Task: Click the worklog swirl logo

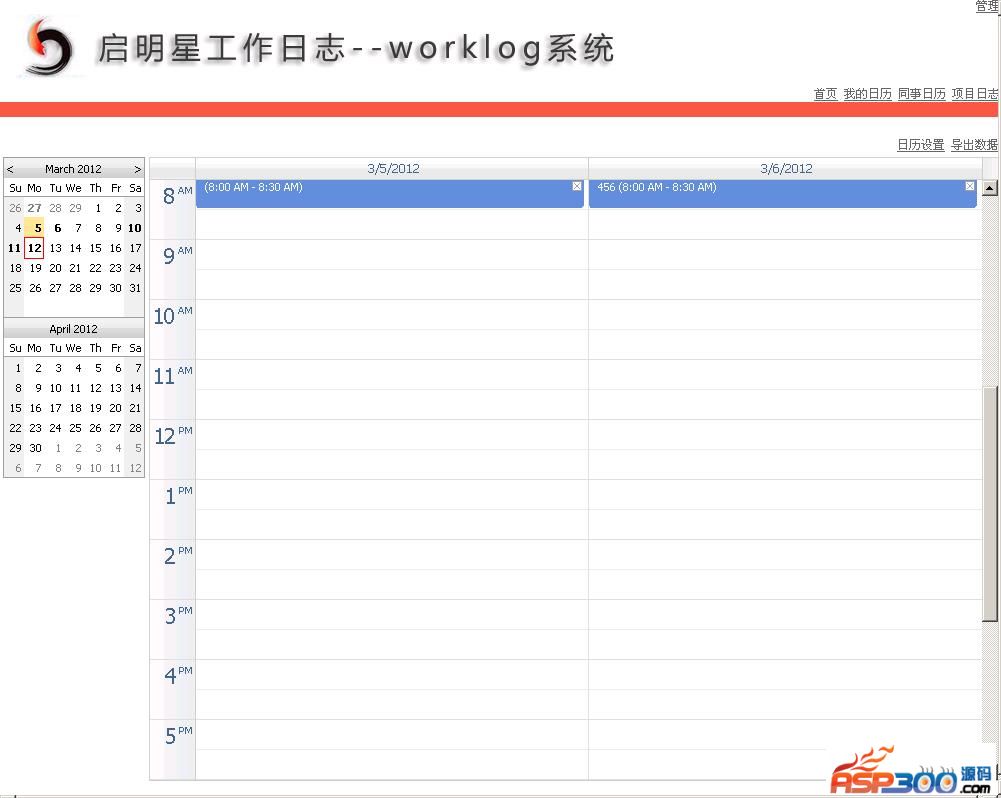Action: (49, 46)
